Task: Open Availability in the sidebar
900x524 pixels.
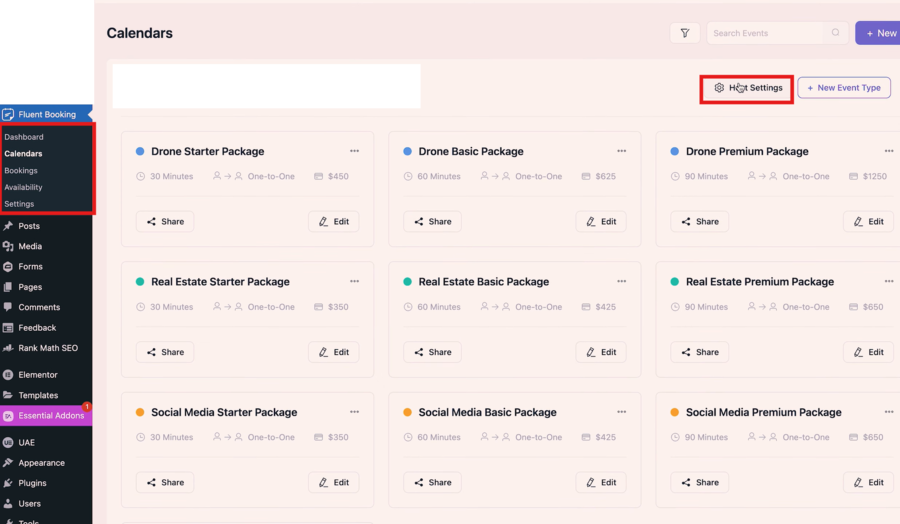Action: coord(23,187)
